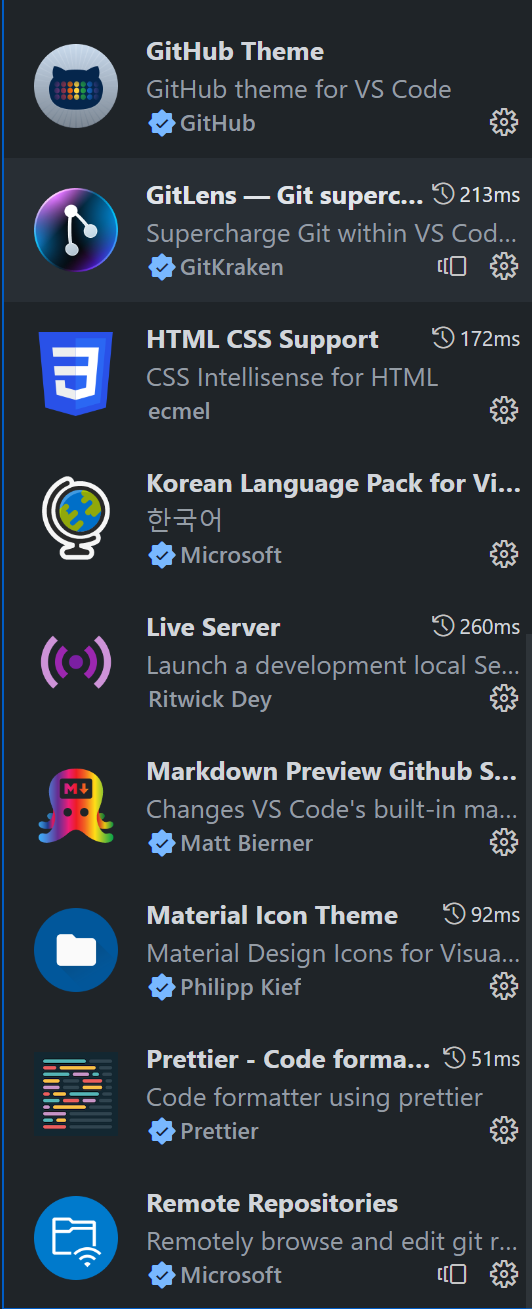This screenshot has height=1309, width=532.
Task: Click publisher name Philipp Kief
Action: point(241,988)
